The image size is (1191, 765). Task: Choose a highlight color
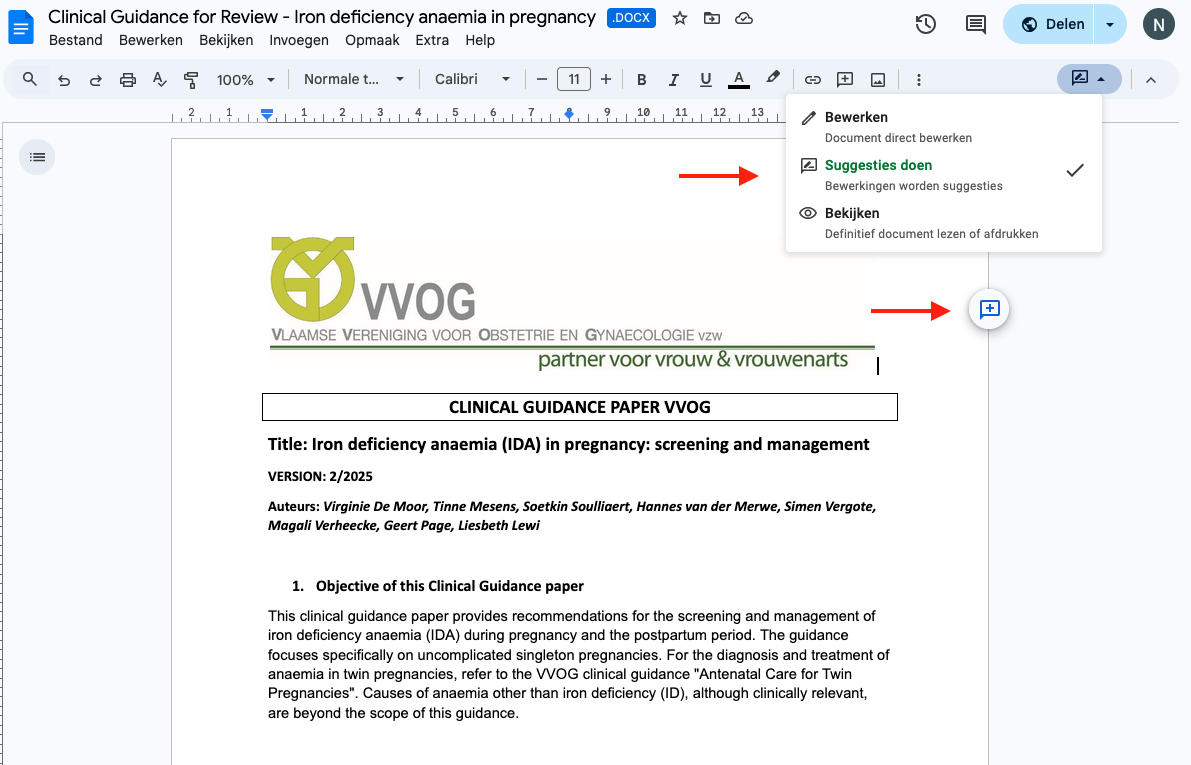tap(772, 79)
